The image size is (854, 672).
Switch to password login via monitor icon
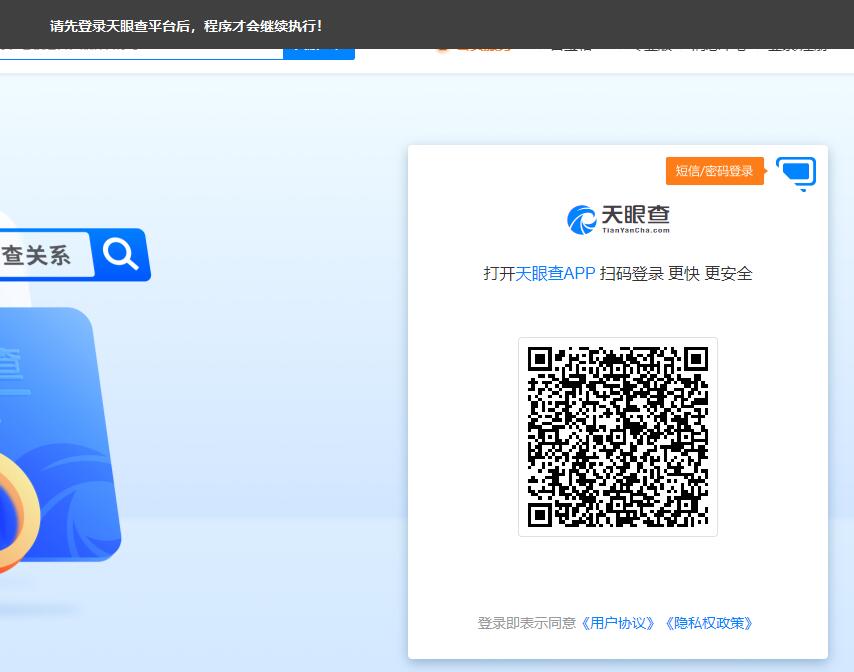tap(796, 174)
